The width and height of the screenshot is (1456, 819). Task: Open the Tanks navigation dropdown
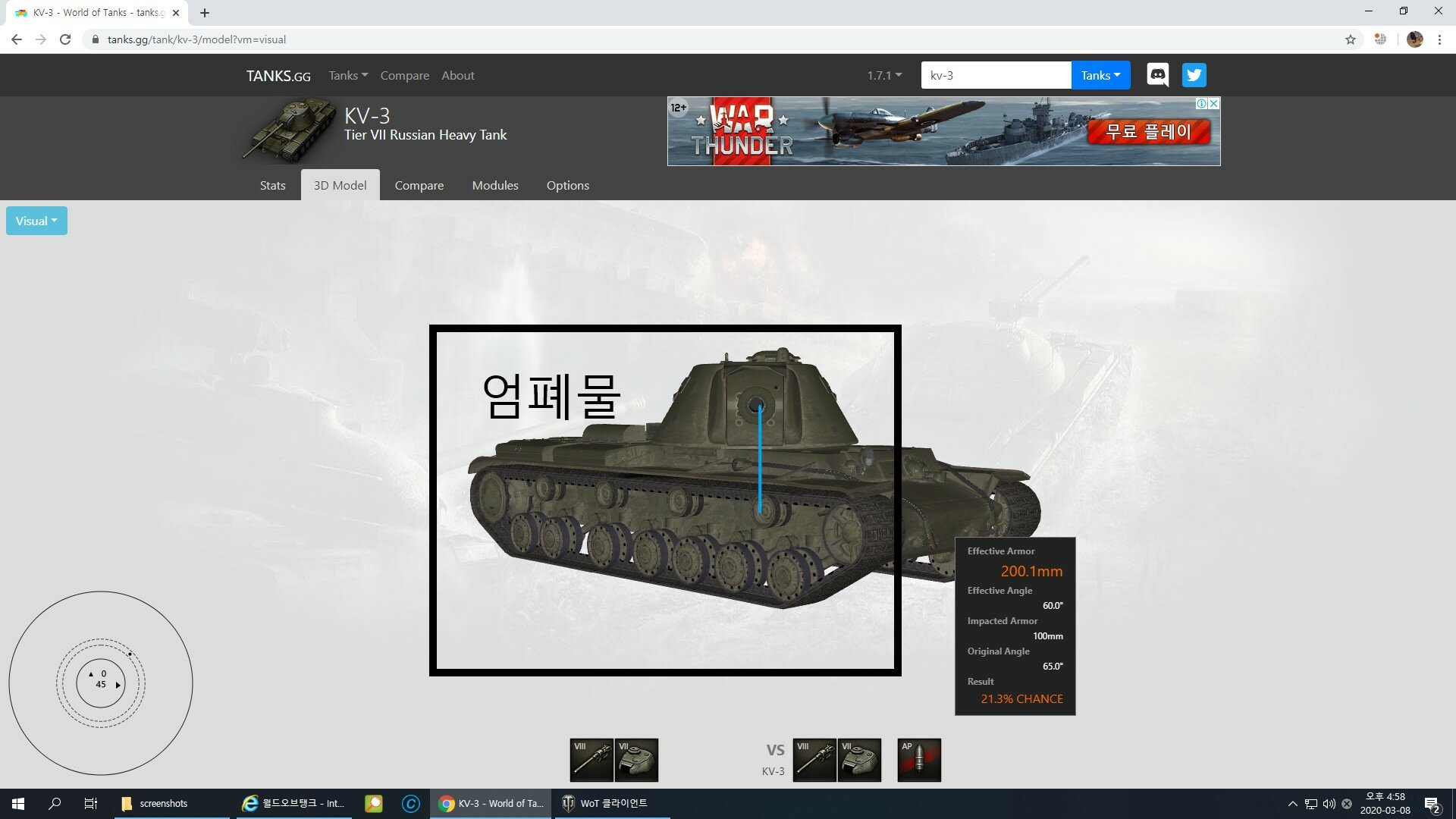coord(348,75)
